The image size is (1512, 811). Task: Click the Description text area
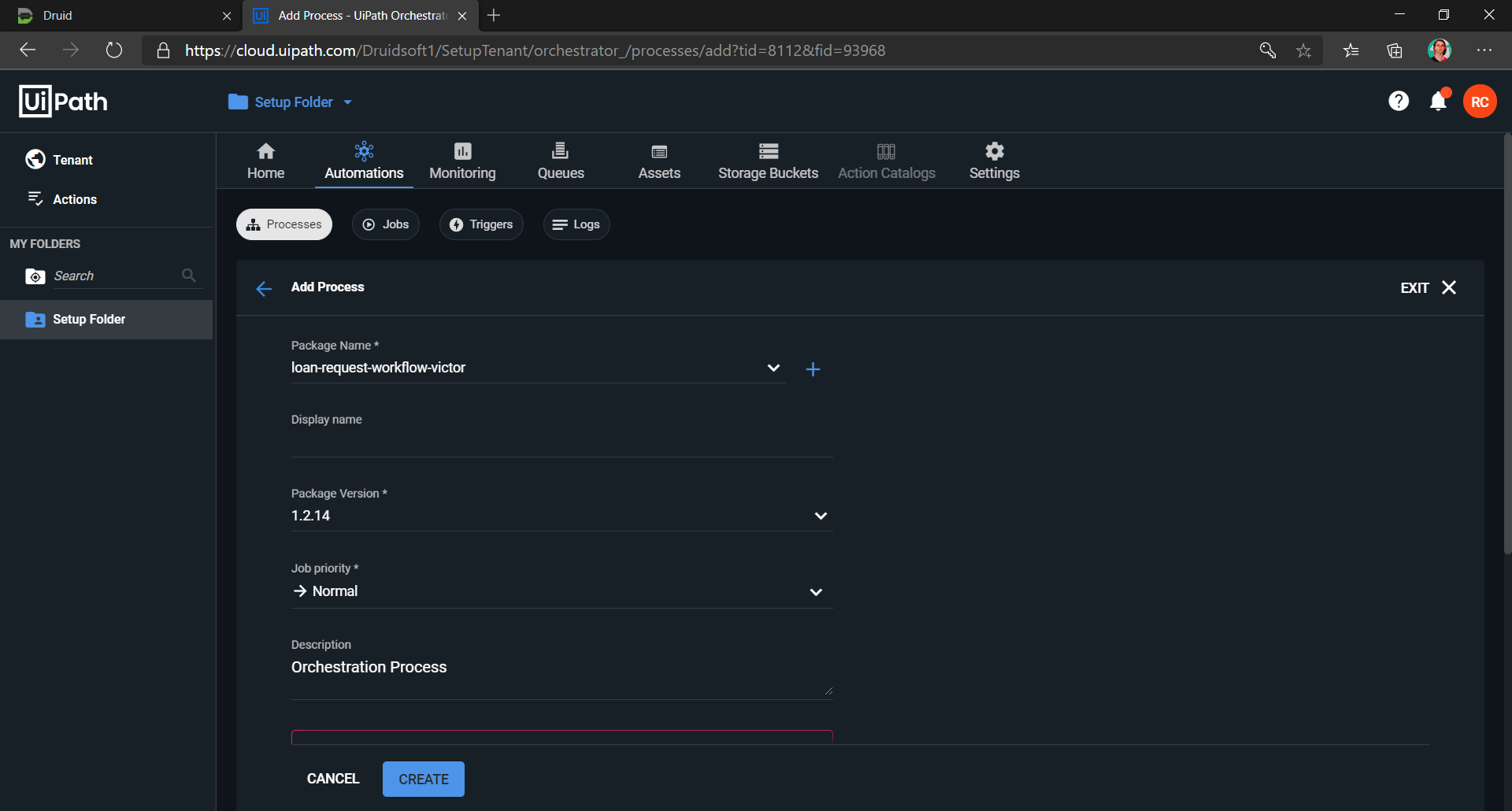pos(561,677)
